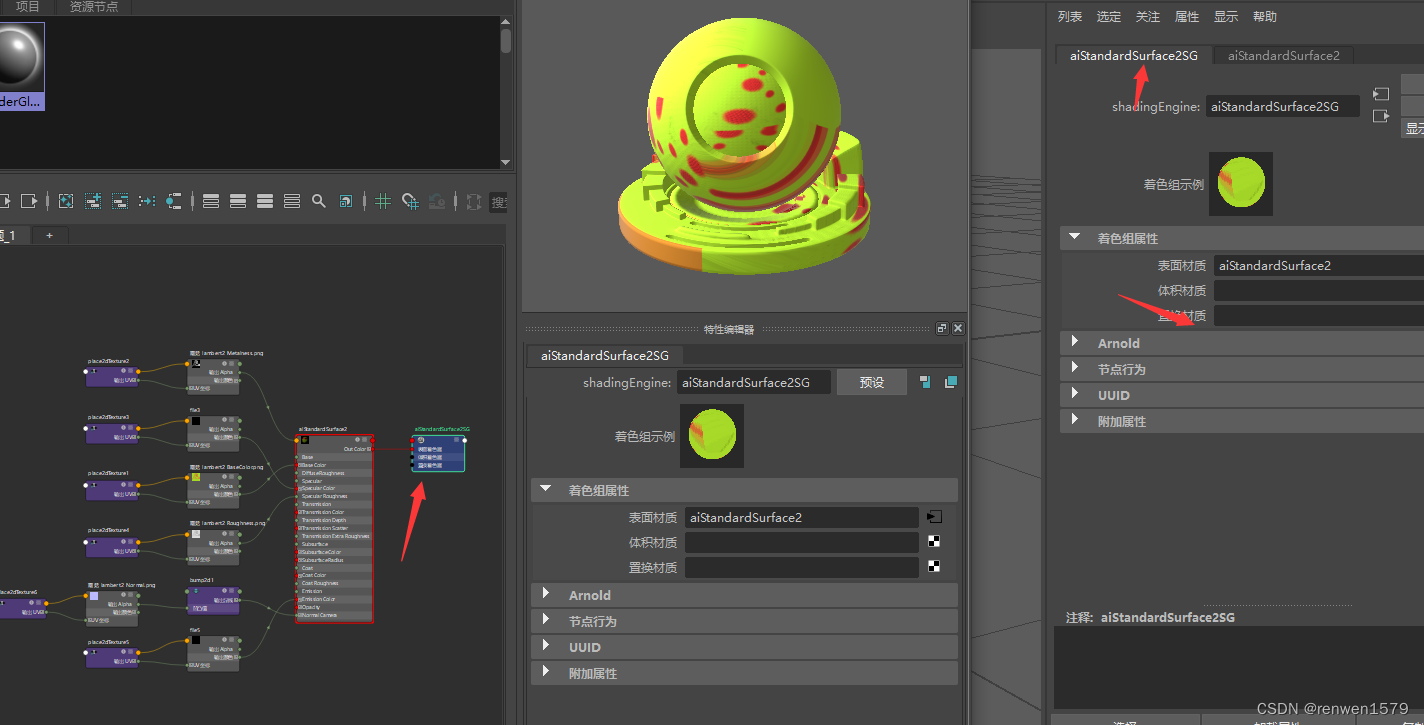
Task: Click the connection arrow icon beside 表面材质
Action: pyautogui.click(x=933, y=517)
